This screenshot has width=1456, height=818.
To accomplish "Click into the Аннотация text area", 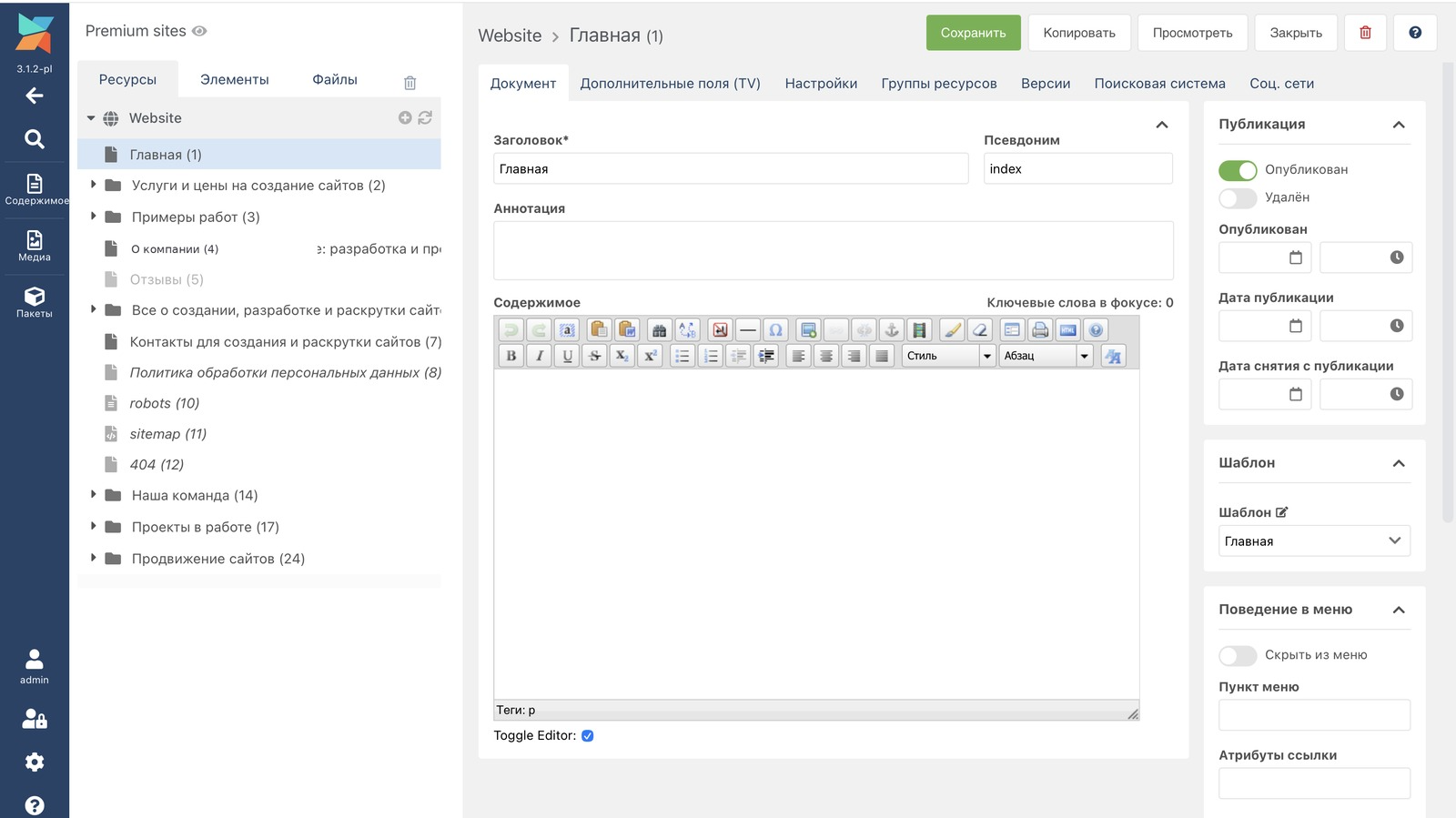I will pyautogui.click(x=834, y=250).
